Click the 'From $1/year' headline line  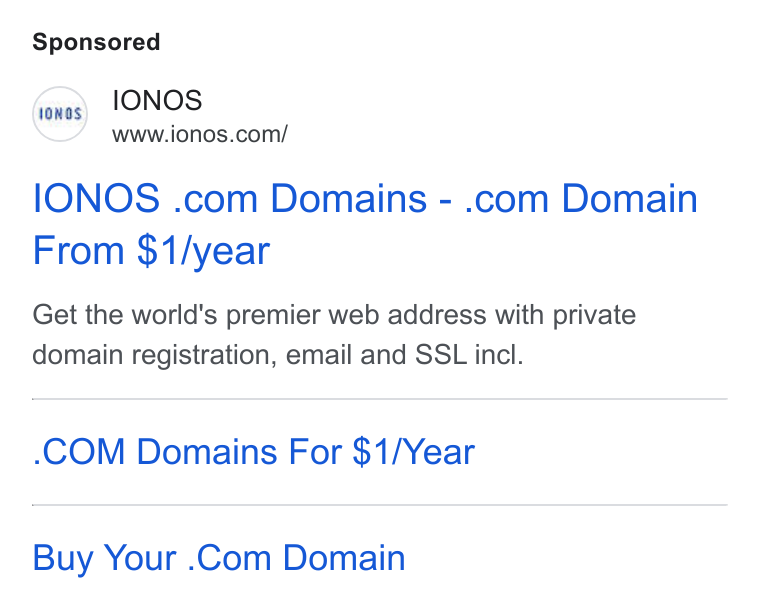coord(151,250)
